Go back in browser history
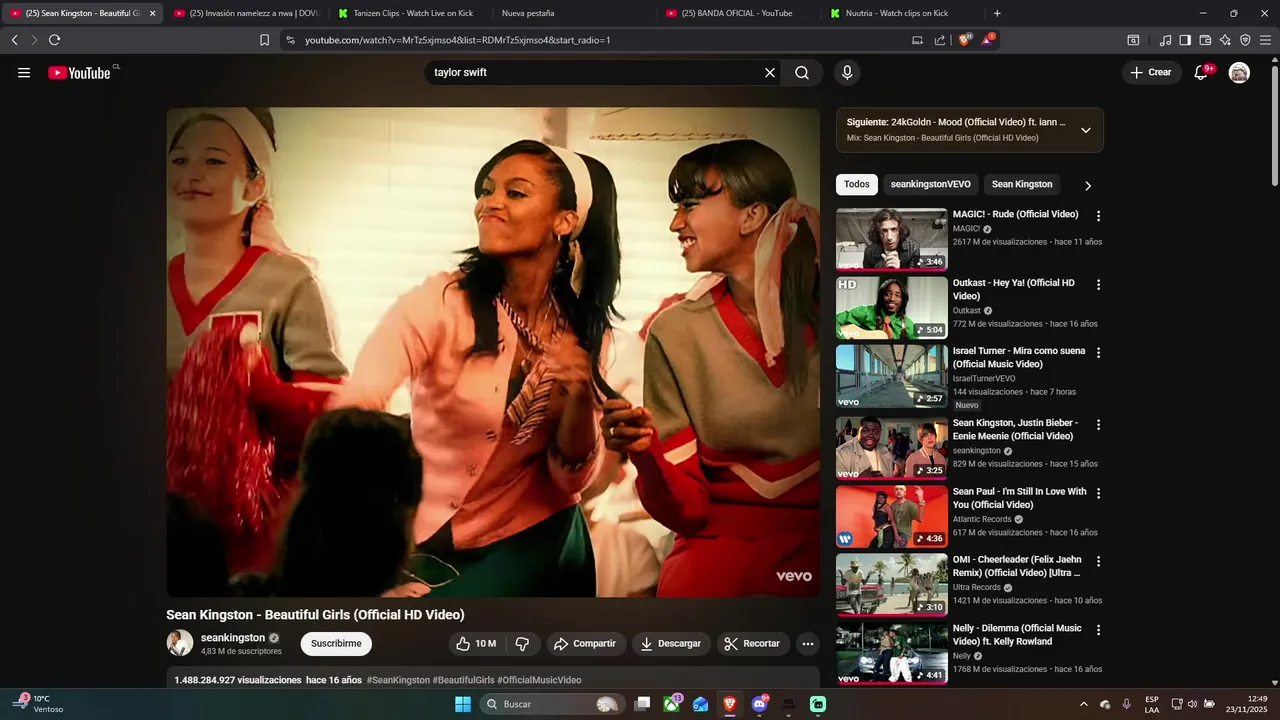The height and width of the screenshot is (720, 1280). click(x=14, y=40)
